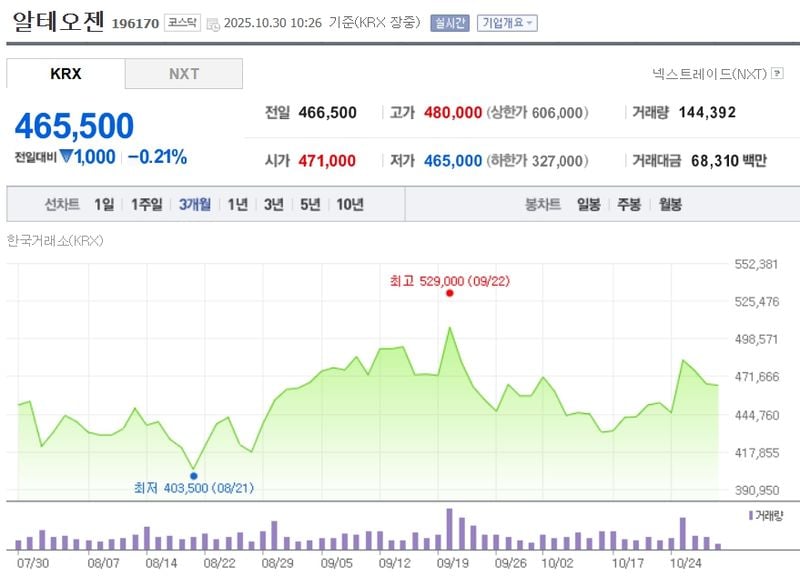Switch to the NXT exchange tab
800x586 pixels.
183,73
